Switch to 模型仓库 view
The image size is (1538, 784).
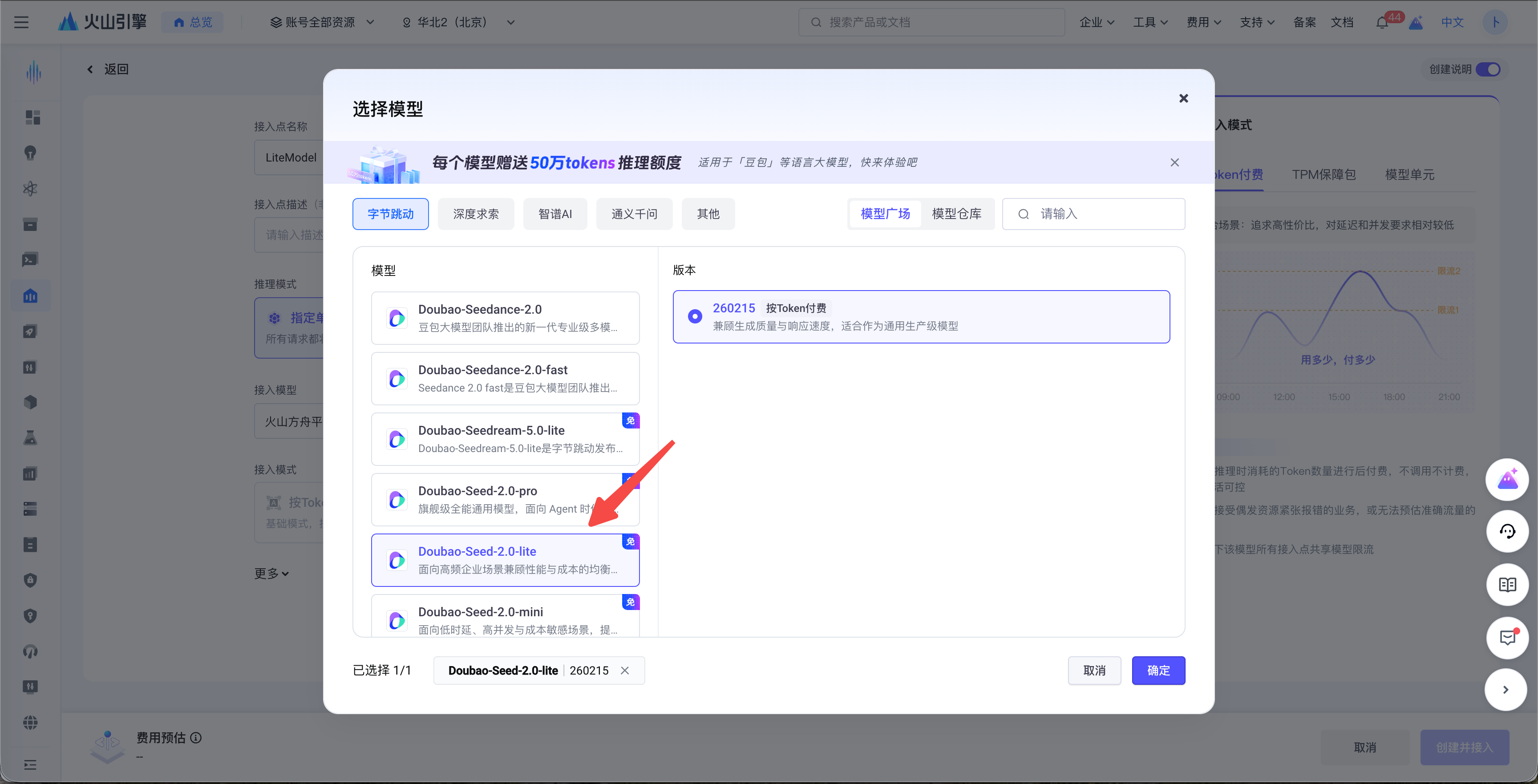click(x=956, y=214)
